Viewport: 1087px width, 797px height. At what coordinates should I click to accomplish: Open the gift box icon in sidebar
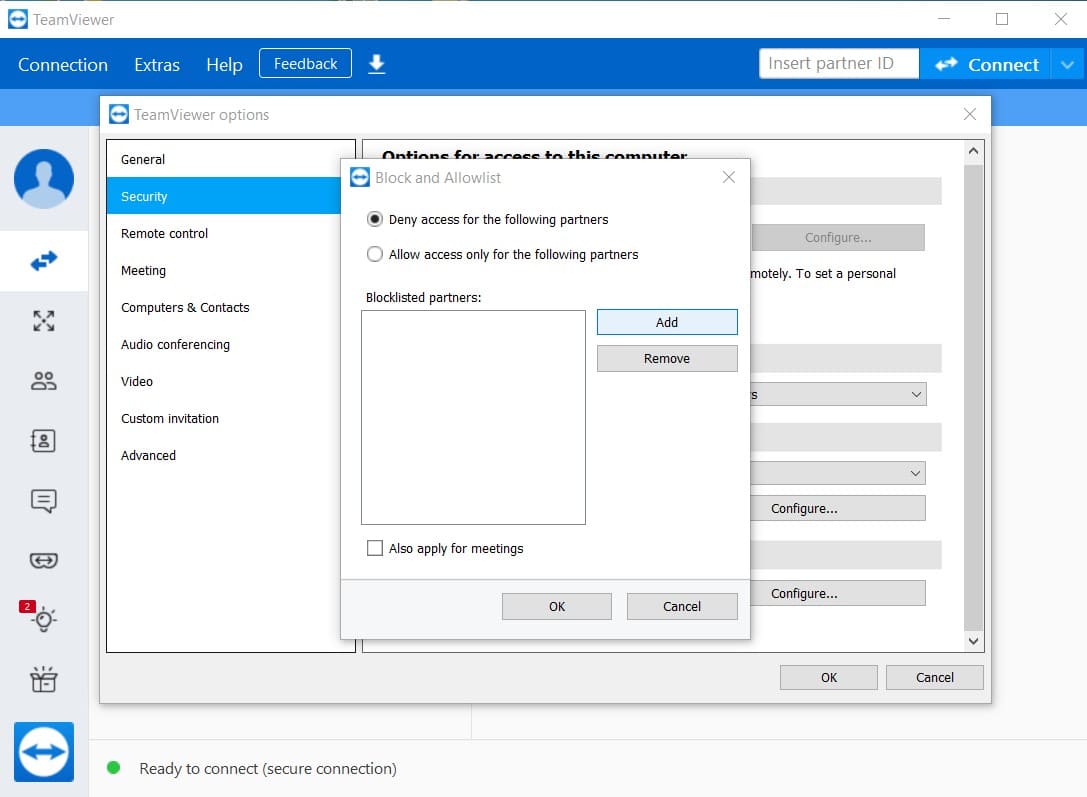click(44, 679)
